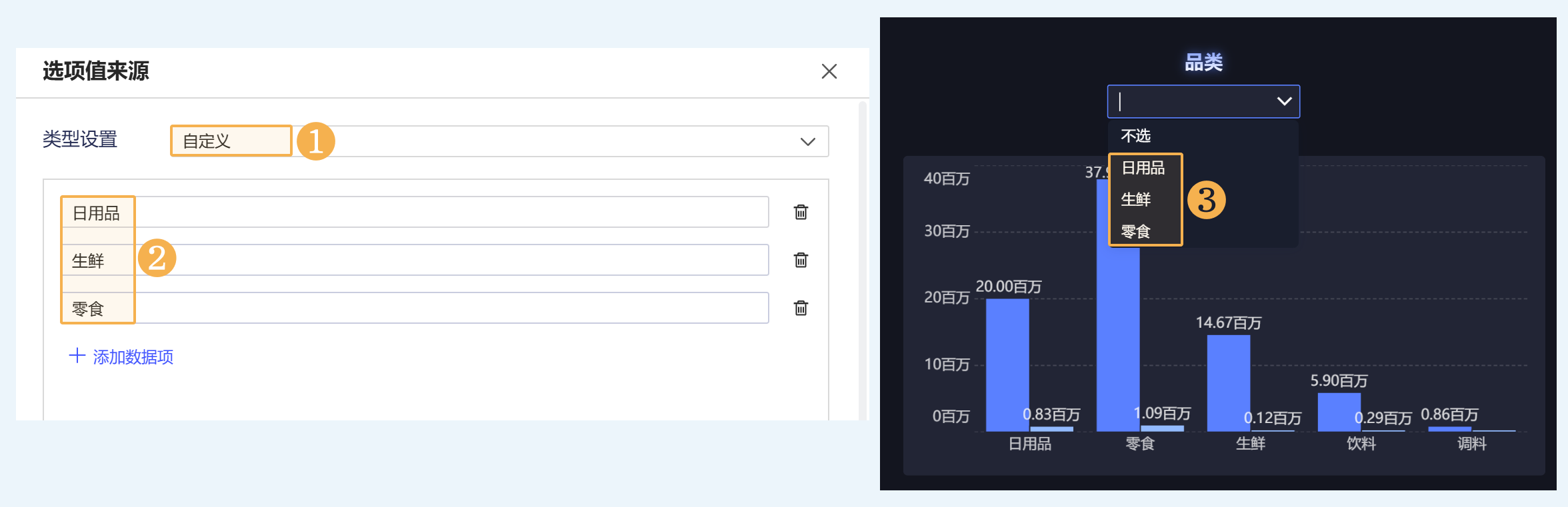
Task: Click the "选项值来源" dialog title
Action: click(96, 71)
